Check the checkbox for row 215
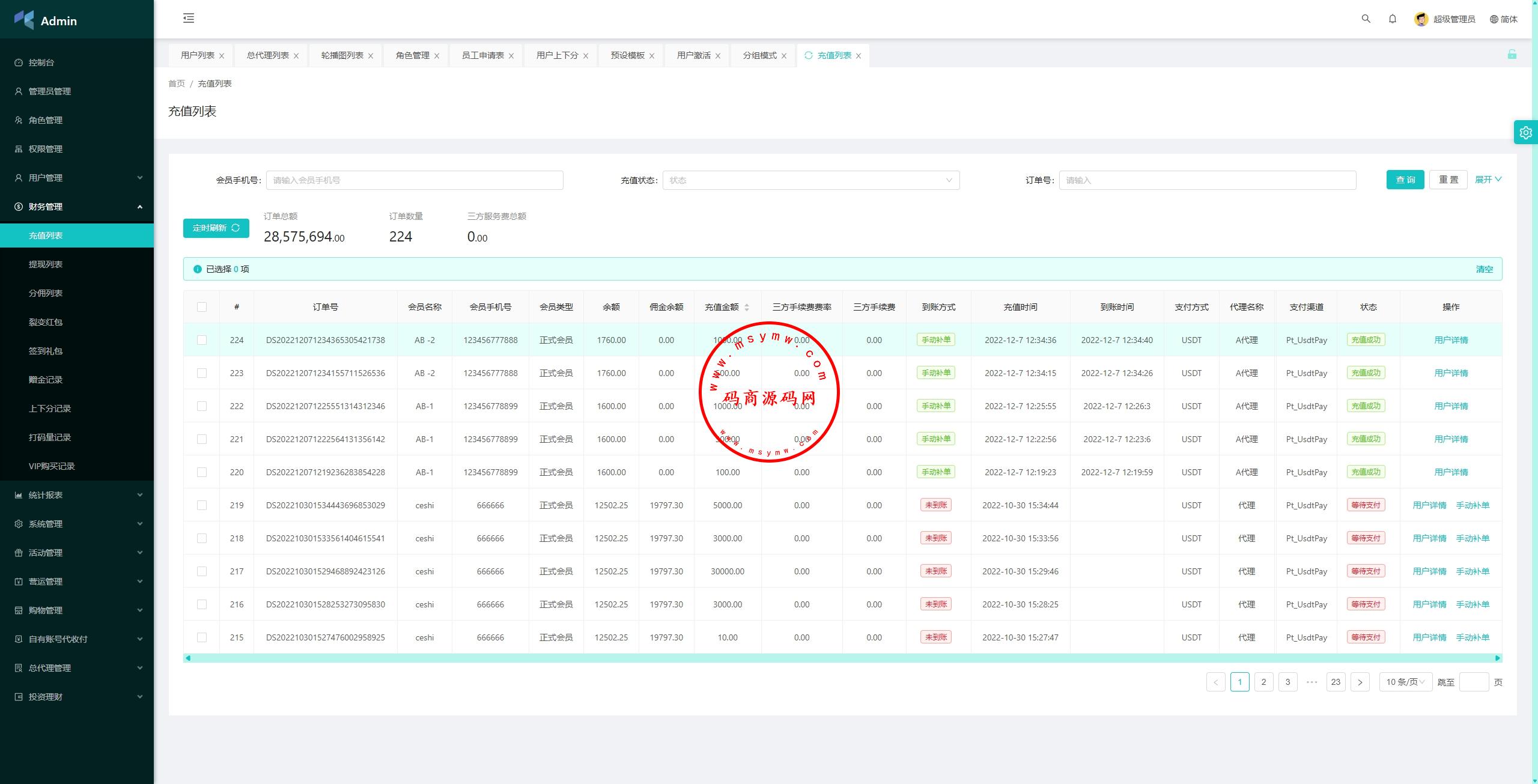This screenshot has height=784, width=1538. tap(202, 637)
